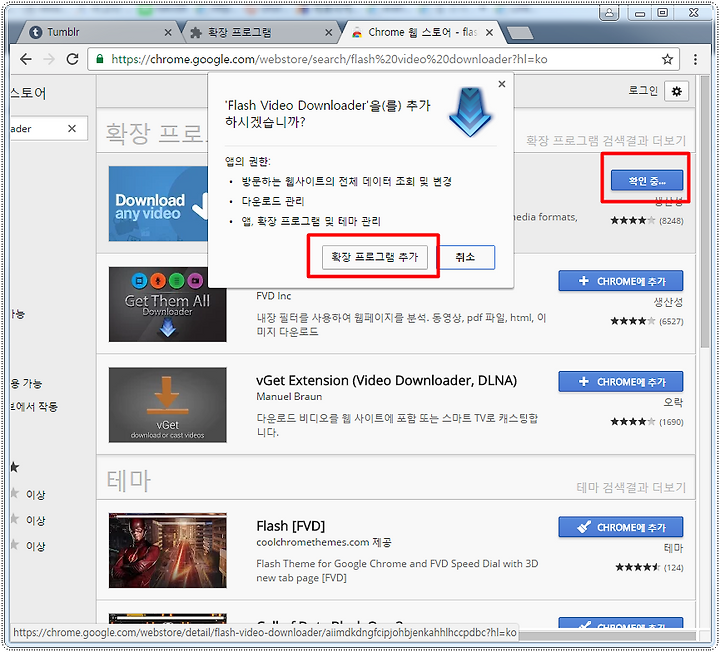The width and height of the screenshot is (720, 652).
Task: Open the Chrome three-dot menu
Action: 695,59
